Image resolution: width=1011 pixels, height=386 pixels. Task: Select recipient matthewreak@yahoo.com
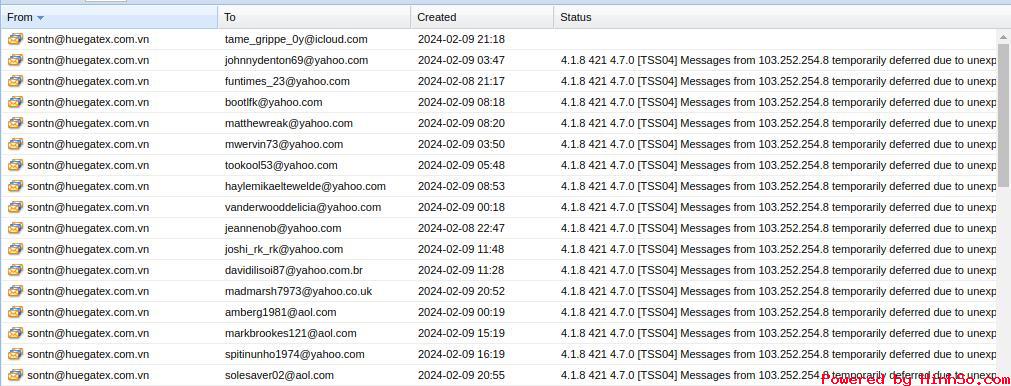click(x=289, y=123)
